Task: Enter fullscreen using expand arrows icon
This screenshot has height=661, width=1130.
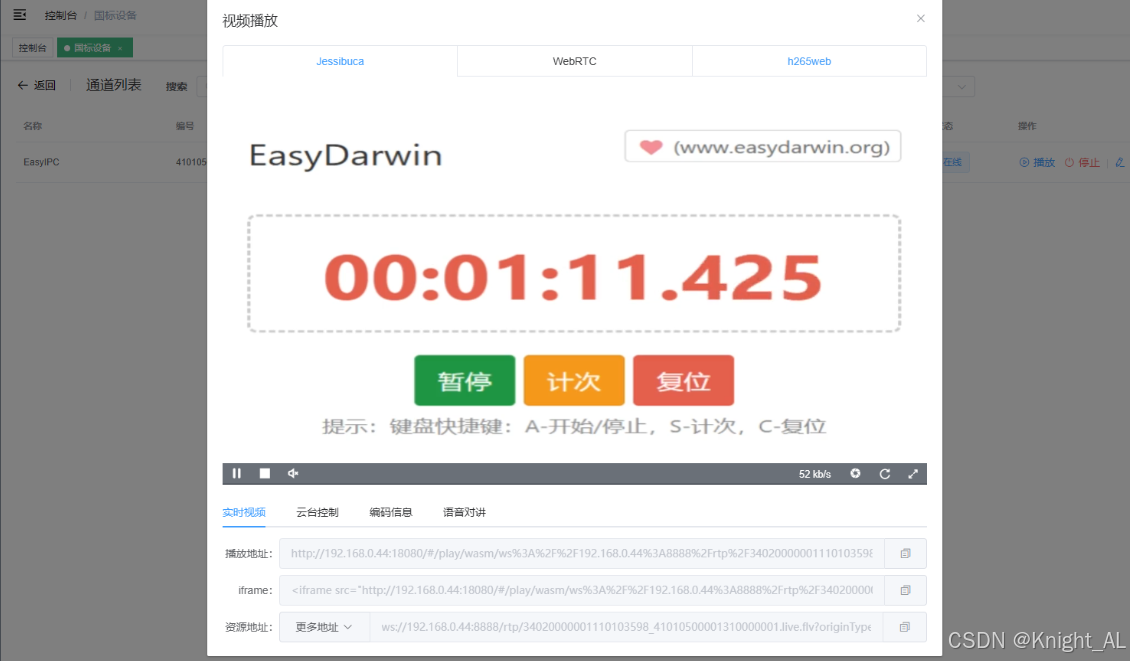Action: pos(912,474)
